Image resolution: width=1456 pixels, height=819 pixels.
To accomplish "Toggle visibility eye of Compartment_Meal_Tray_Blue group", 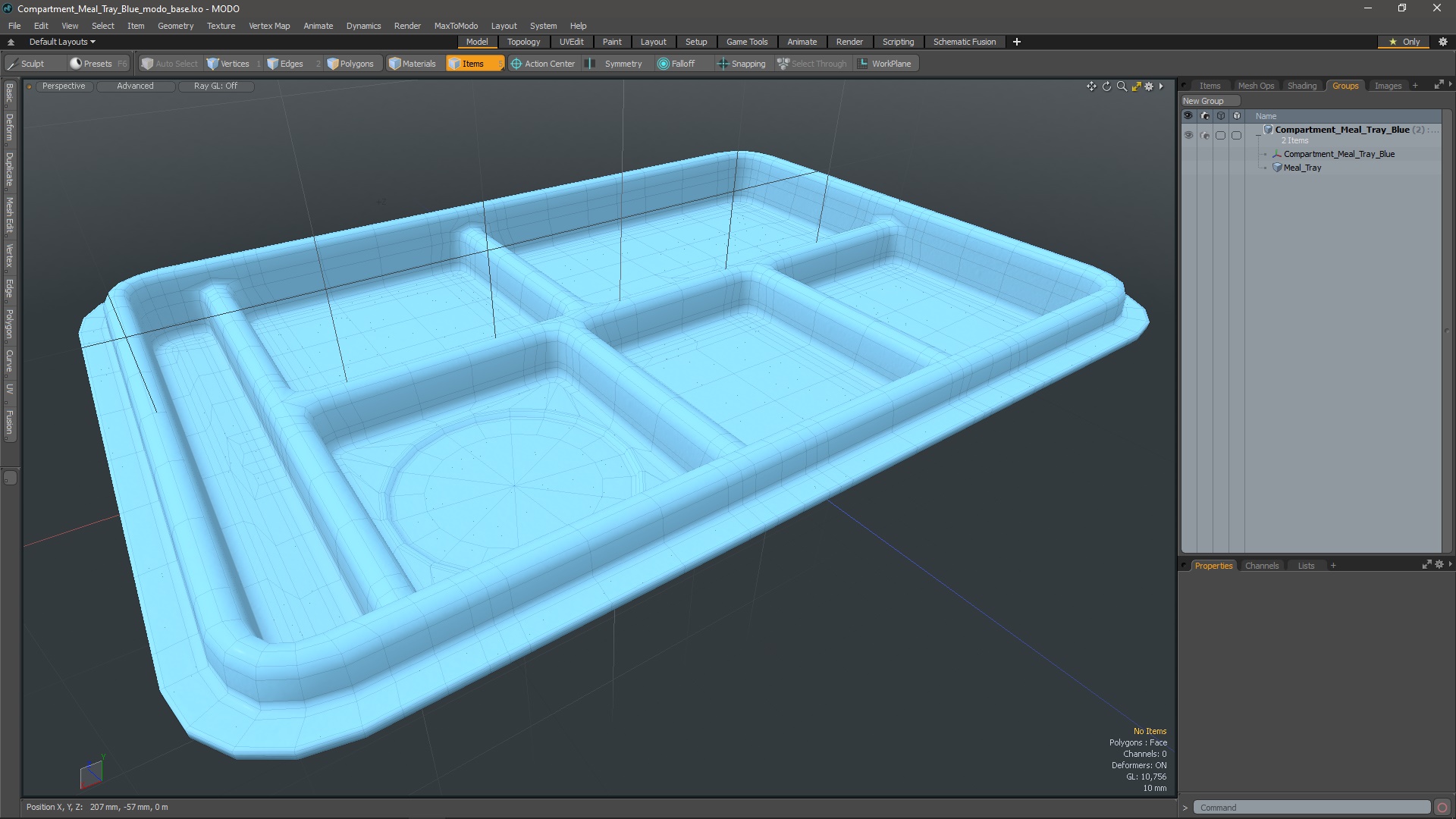I will pos(1188,135).
